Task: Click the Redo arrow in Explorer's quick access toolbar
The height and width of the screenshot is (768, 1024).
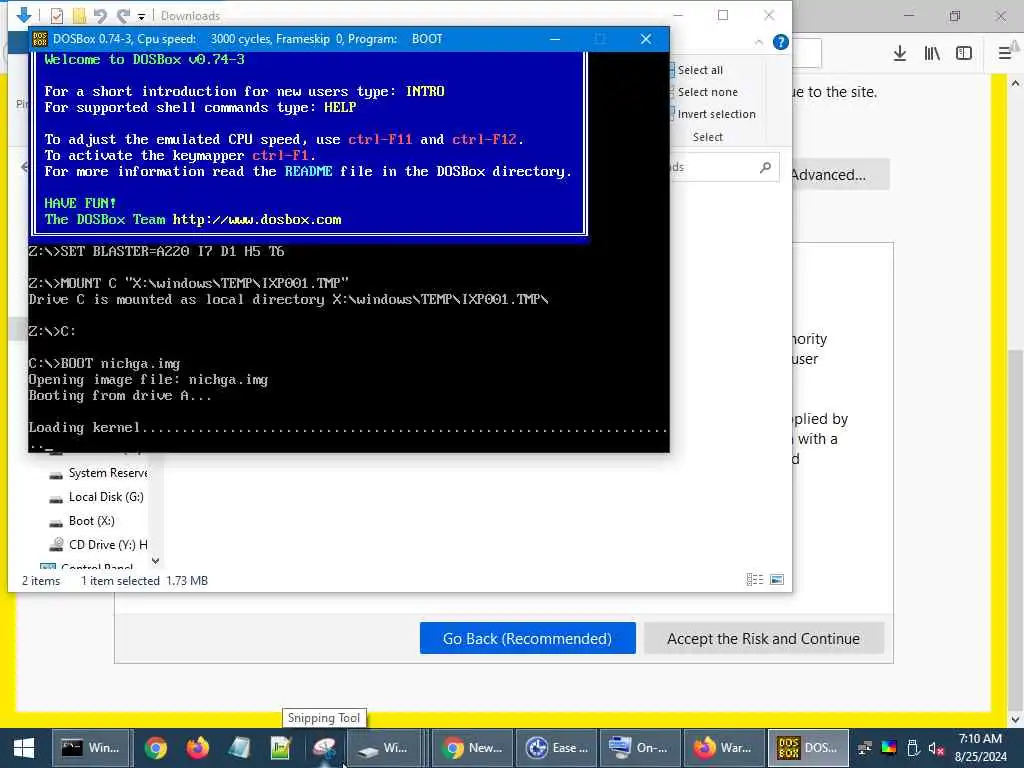Action: [123, 15]
